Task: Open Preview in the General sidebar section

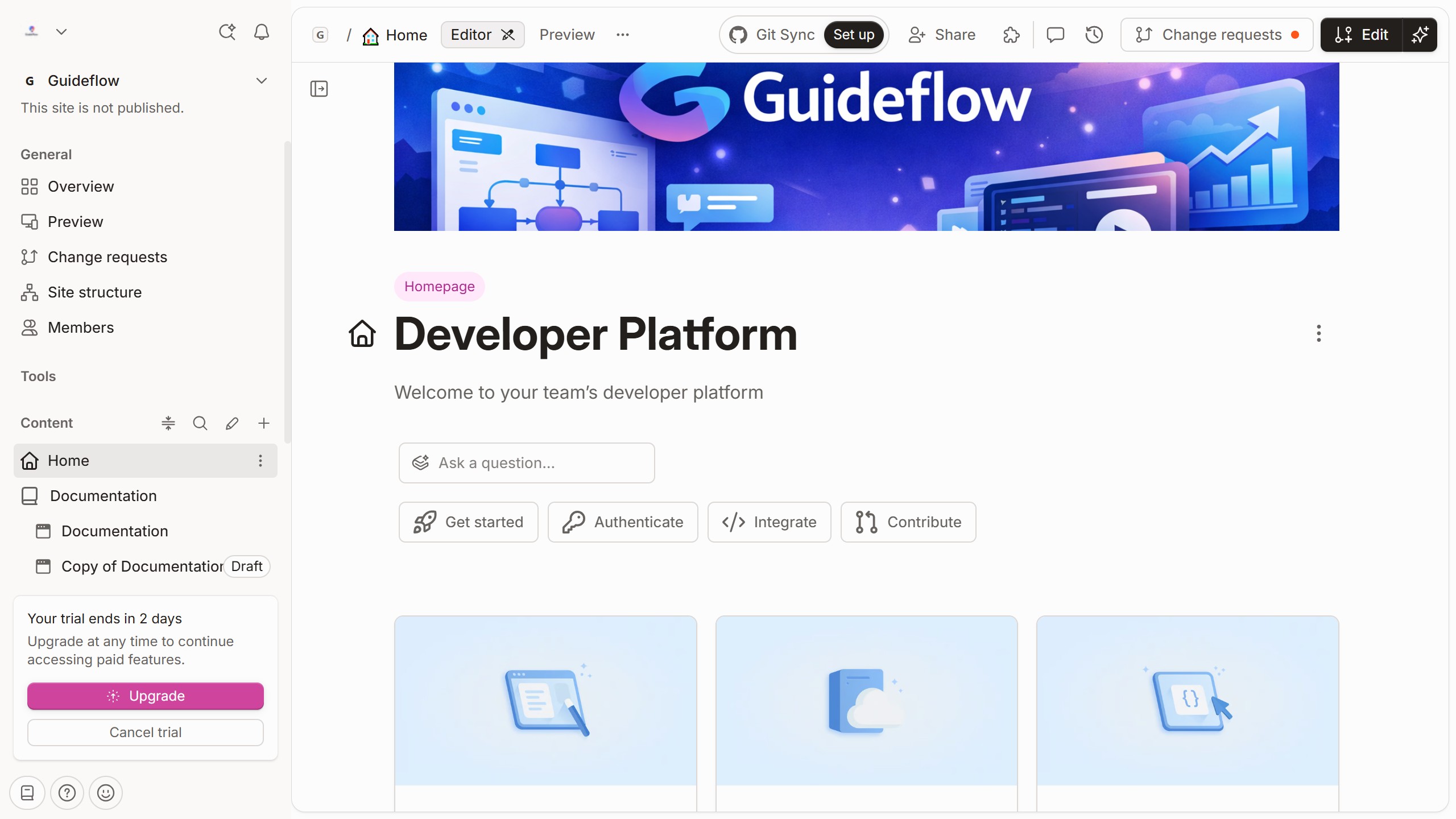Action: point(145,222)
